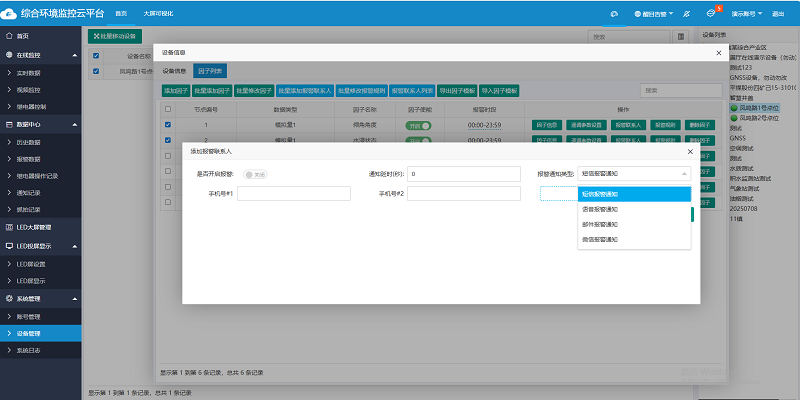
Task: Click the column view icon beside search
Action: click(681, 36)
